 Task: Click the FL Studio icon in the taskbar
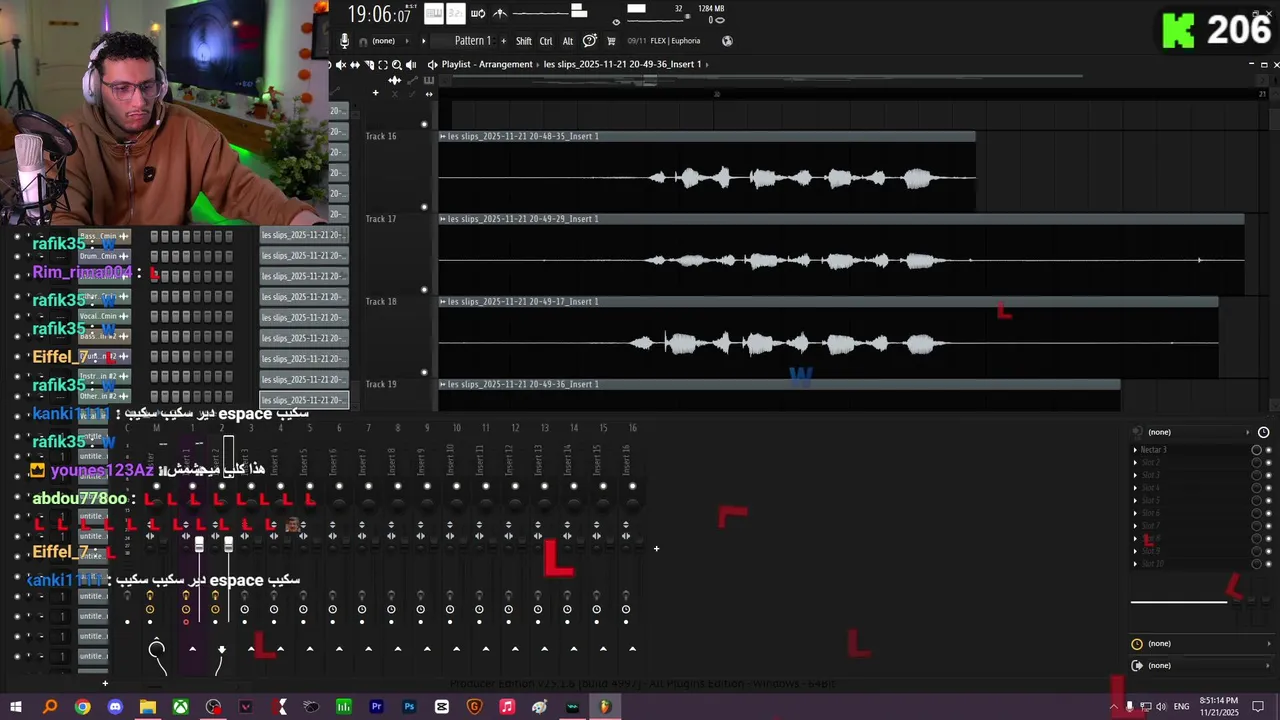[x=605, y=707]
